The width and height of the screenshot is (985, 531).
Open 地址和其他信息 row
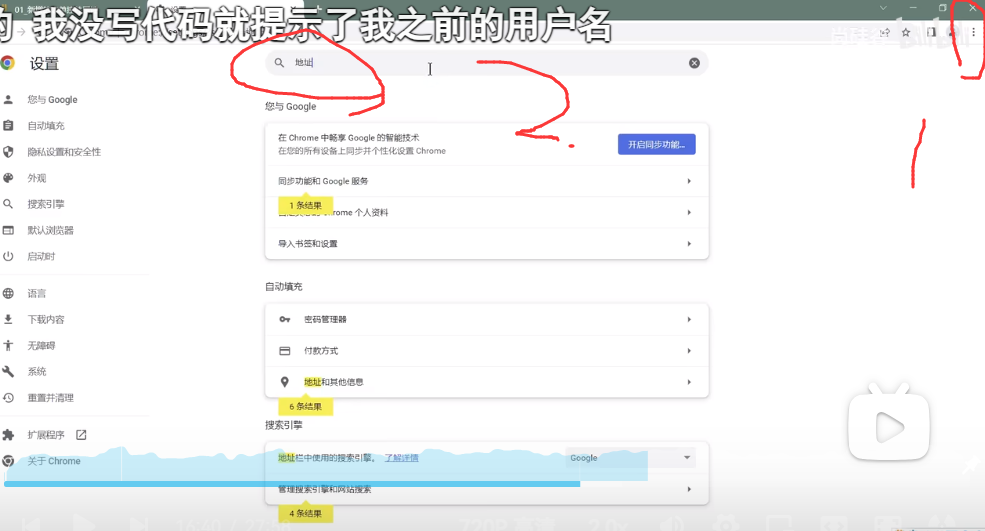pyautogui.click(x=487, y=382)
